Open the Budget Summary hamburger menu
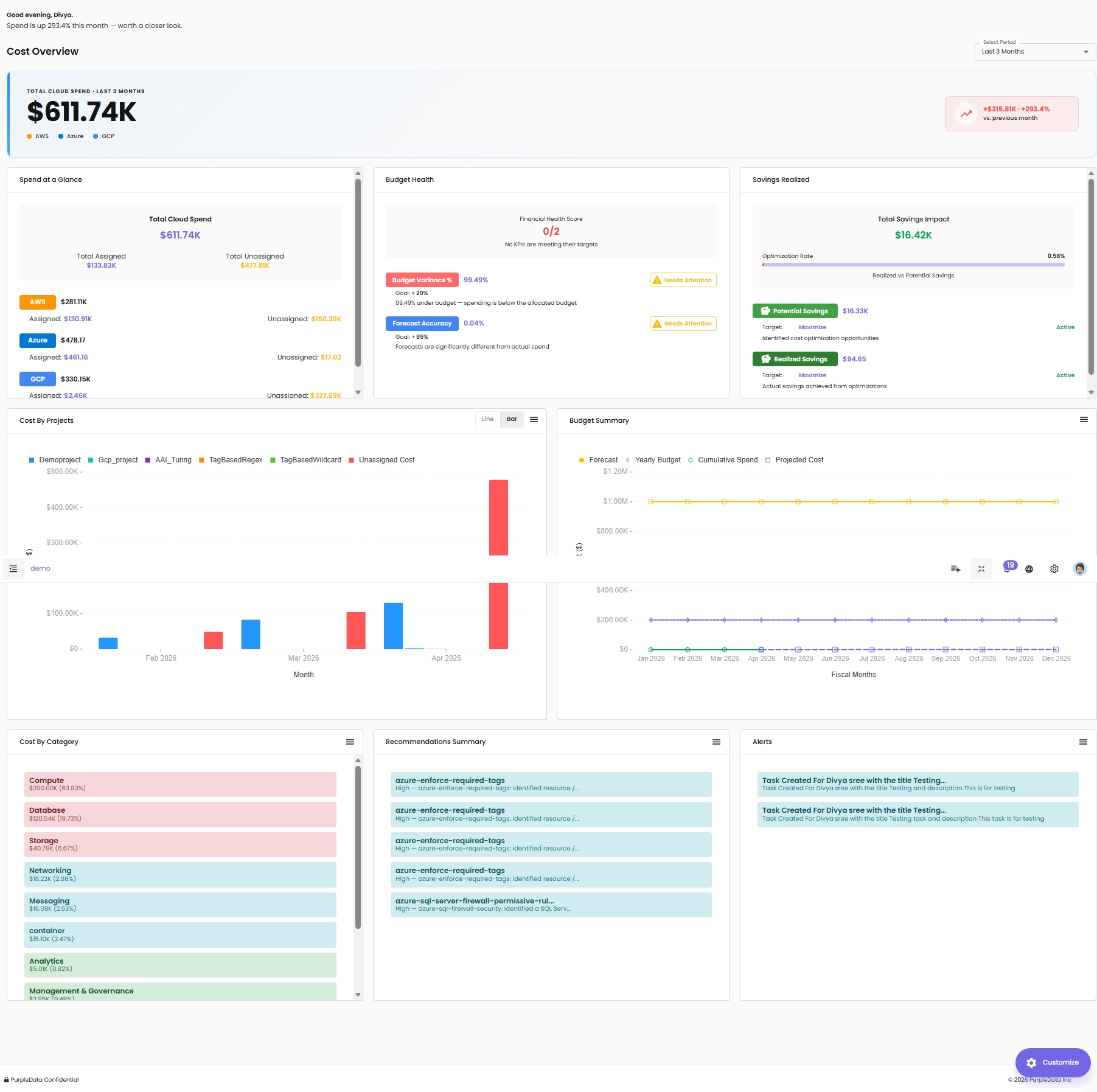This screenshot has height=1092, width=1097. point(1084,420)
